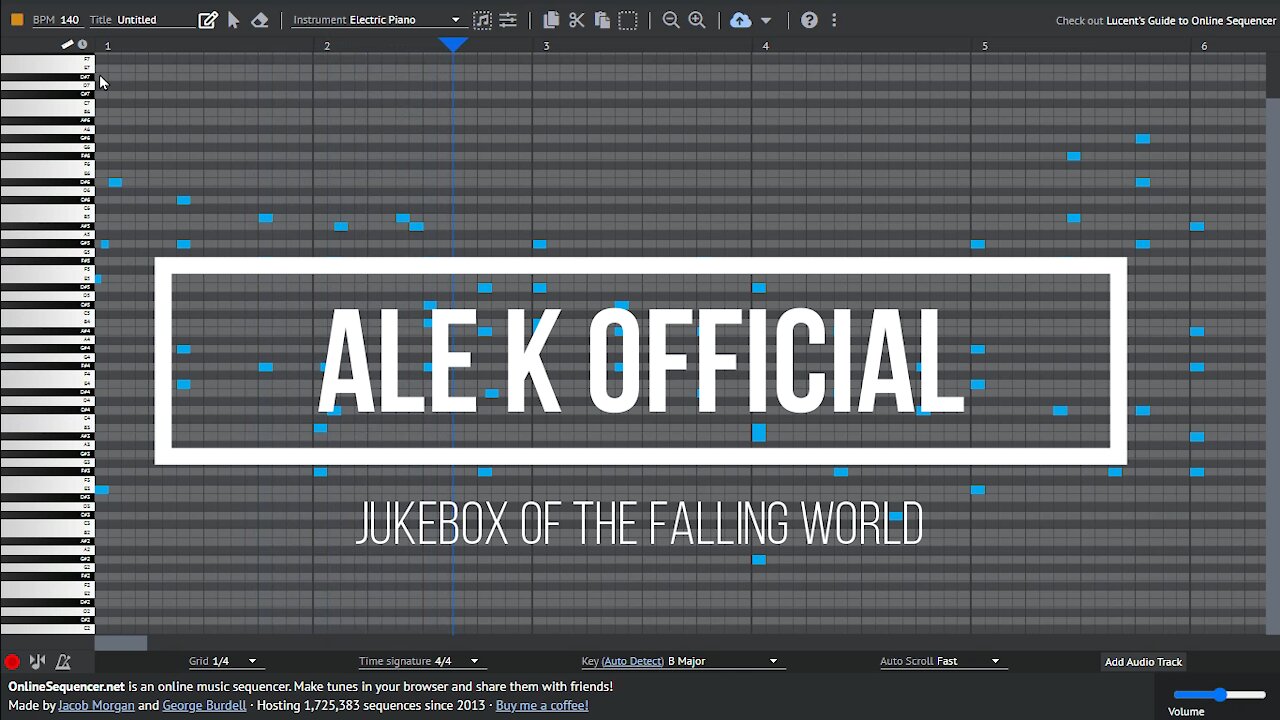Screen dimensions: 1280x720
Task: Click the Add Audio Track button
Action: (1143, 662)
